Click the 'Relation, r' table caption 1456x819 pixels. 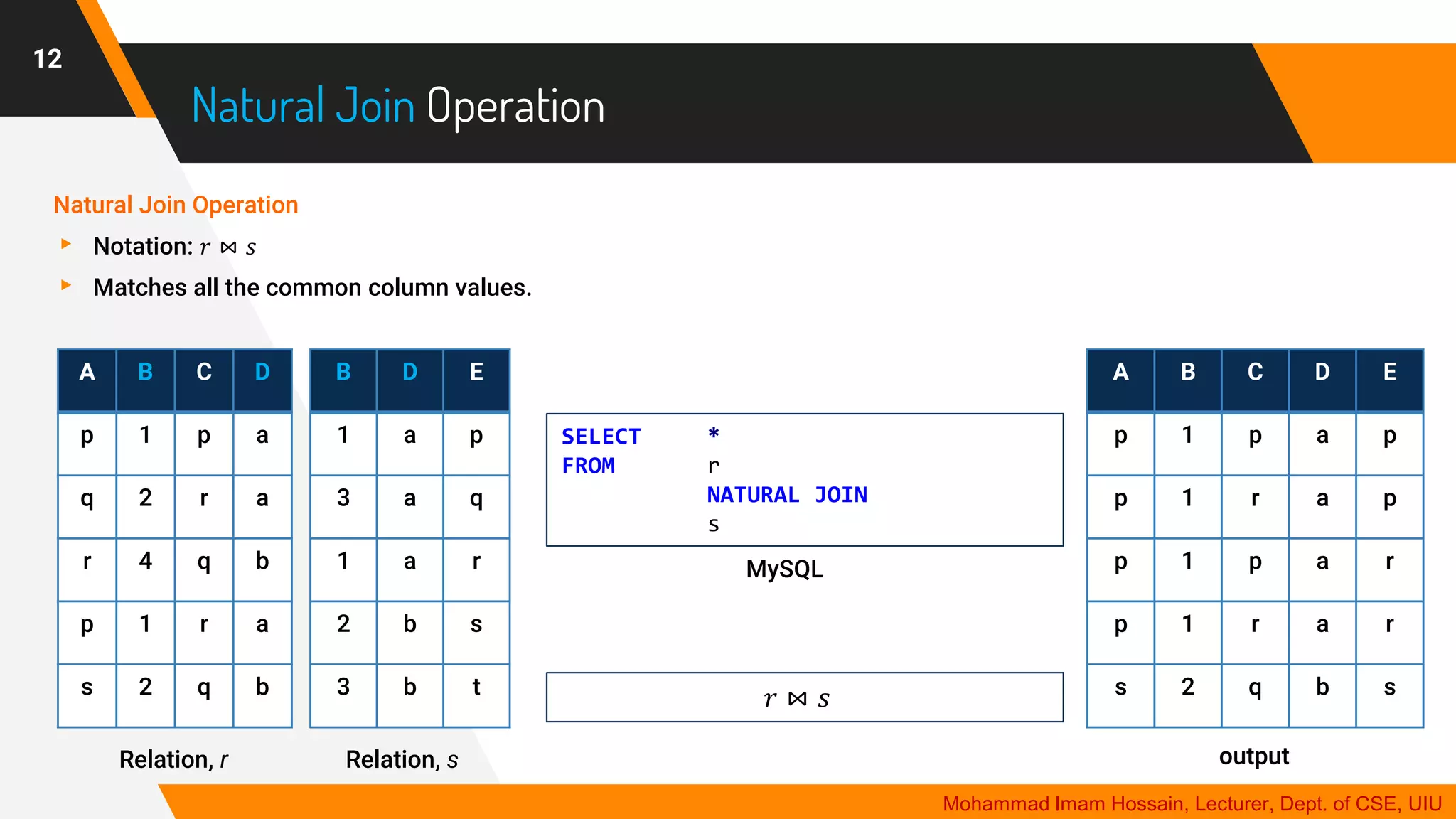coord(173,759)
